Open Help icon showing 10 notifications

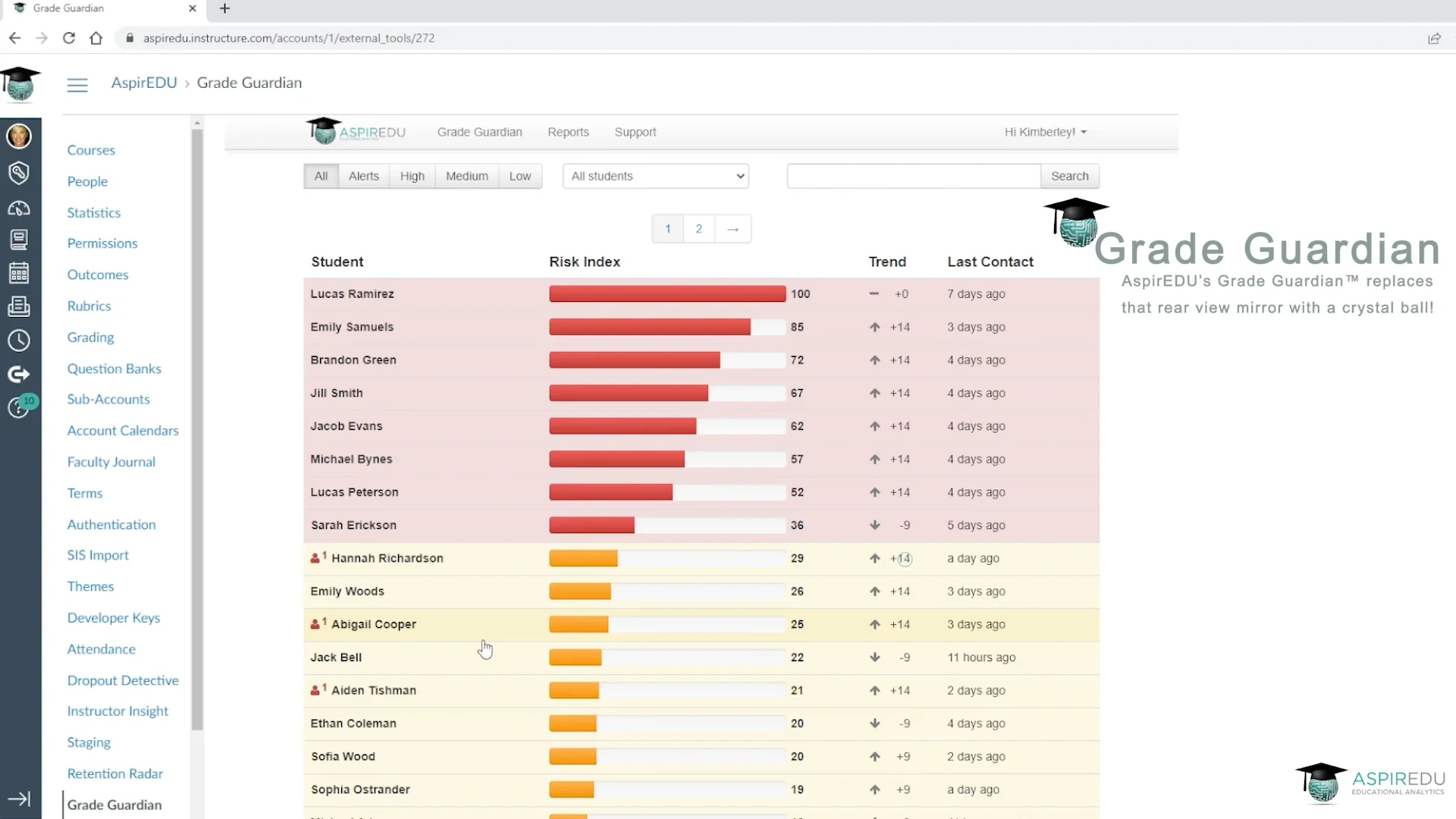tap(20, 408)
